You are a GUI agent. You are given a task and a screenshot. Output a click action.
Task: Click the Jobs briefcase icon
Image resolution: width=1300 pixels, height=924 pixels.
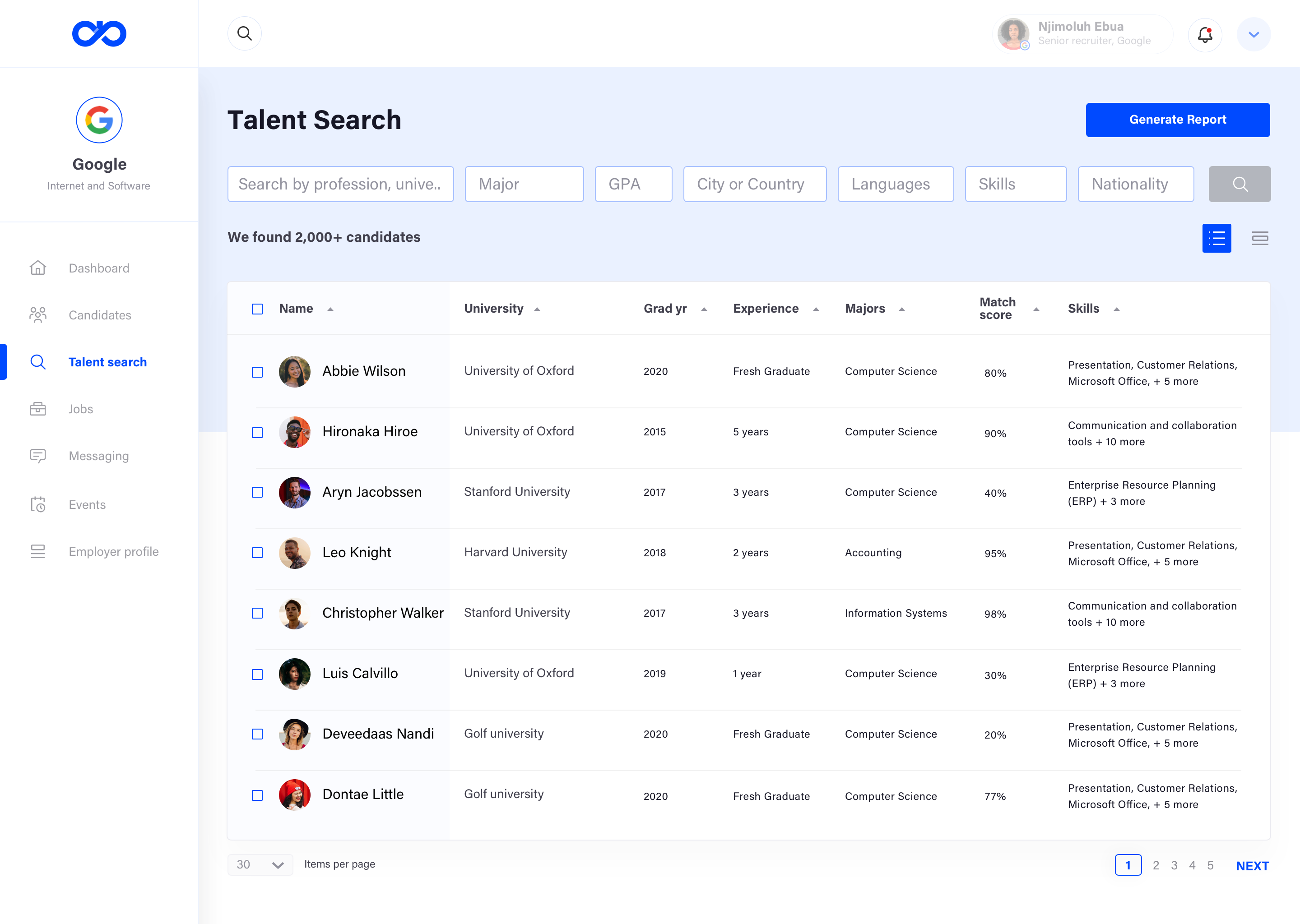click(37, 408)
